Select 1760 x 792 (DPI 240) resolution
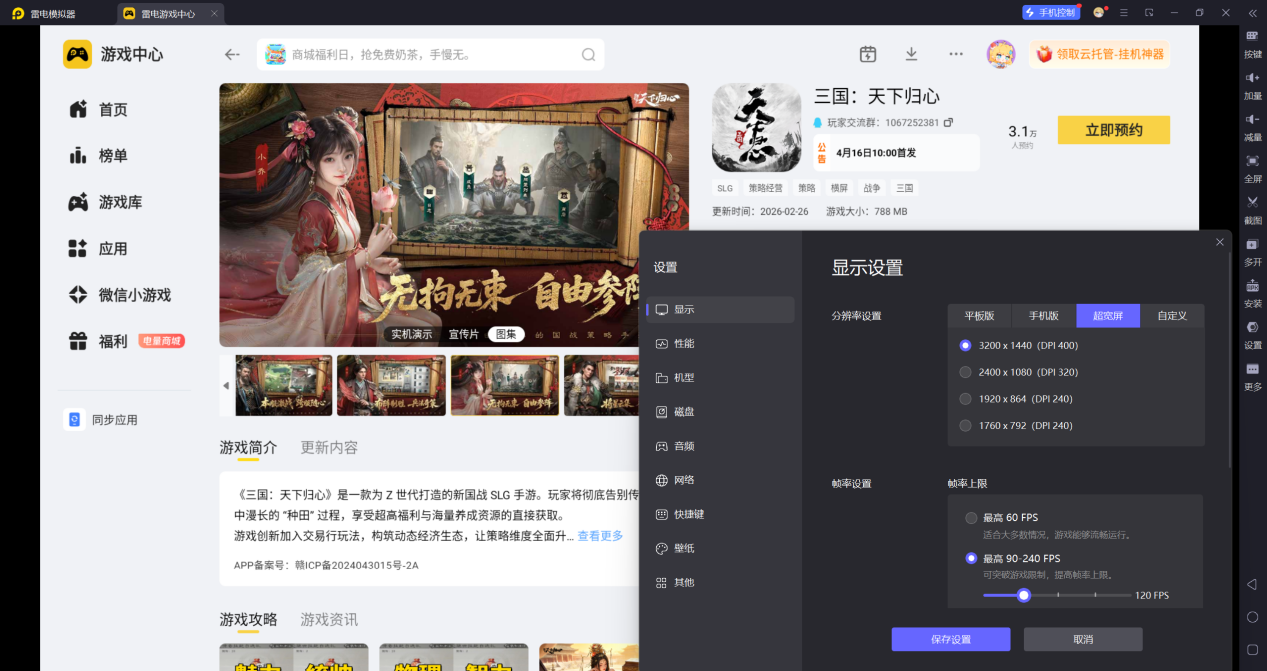The height and width of the screenshot is (671, 1267). pyautogui.click(x=1016, y=425)
